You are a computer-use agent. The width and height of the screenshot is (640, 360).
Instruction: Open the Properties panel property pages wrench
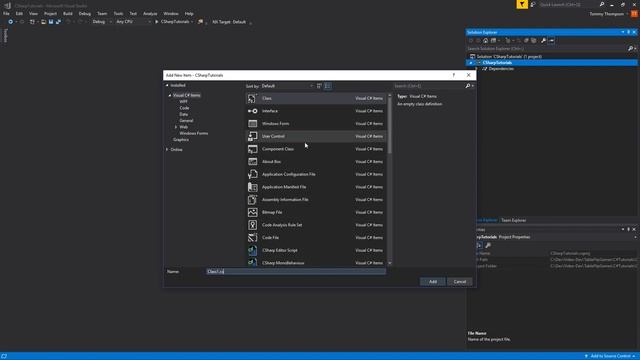[488, 245]
